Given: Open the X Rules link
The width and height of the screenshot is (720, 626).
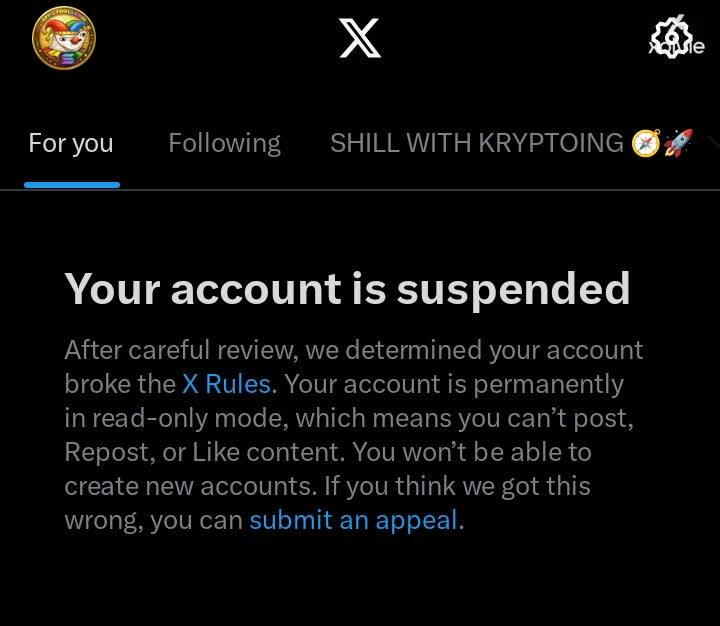Looking at the screenshot, I should point(226,384).
